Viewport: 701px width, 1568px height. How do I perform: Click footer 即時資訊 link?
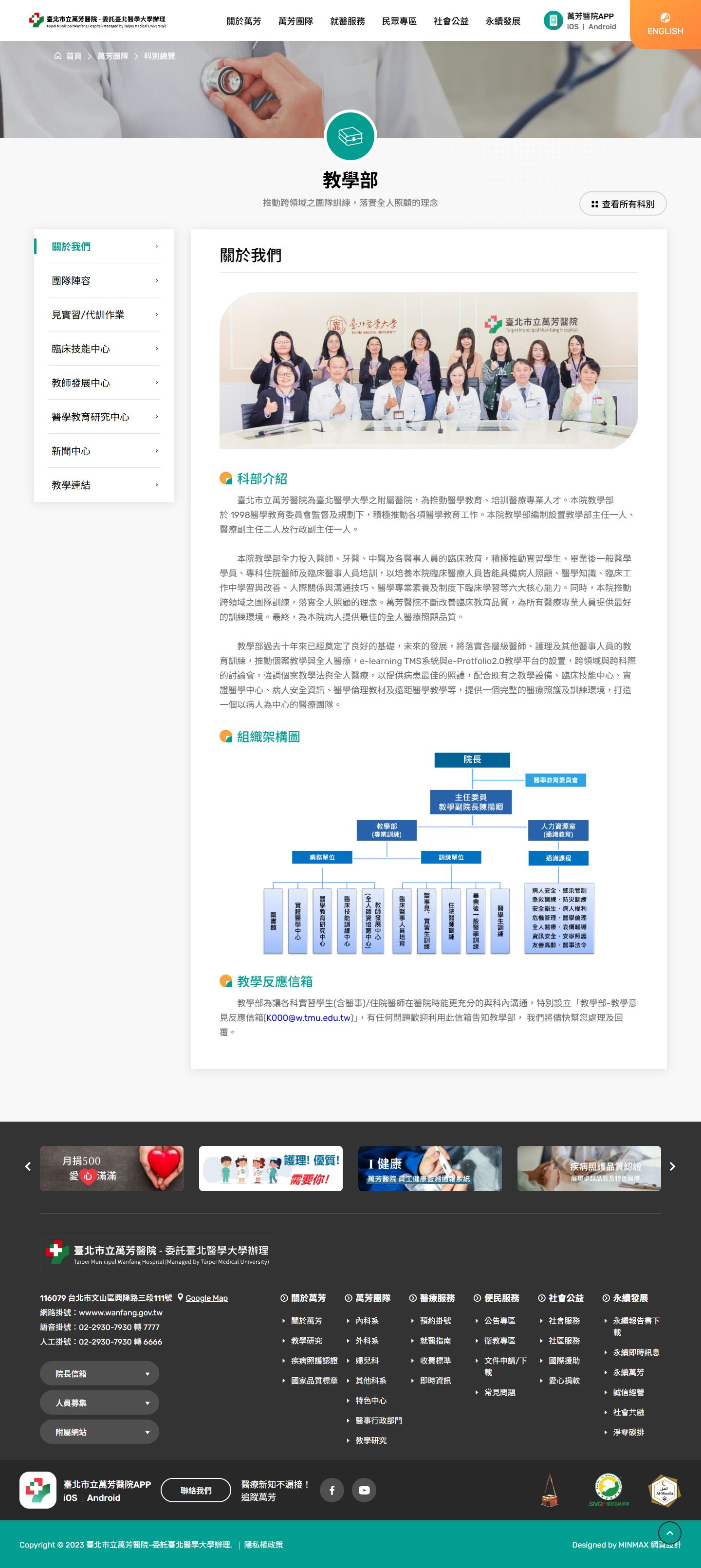point(435,1380)
